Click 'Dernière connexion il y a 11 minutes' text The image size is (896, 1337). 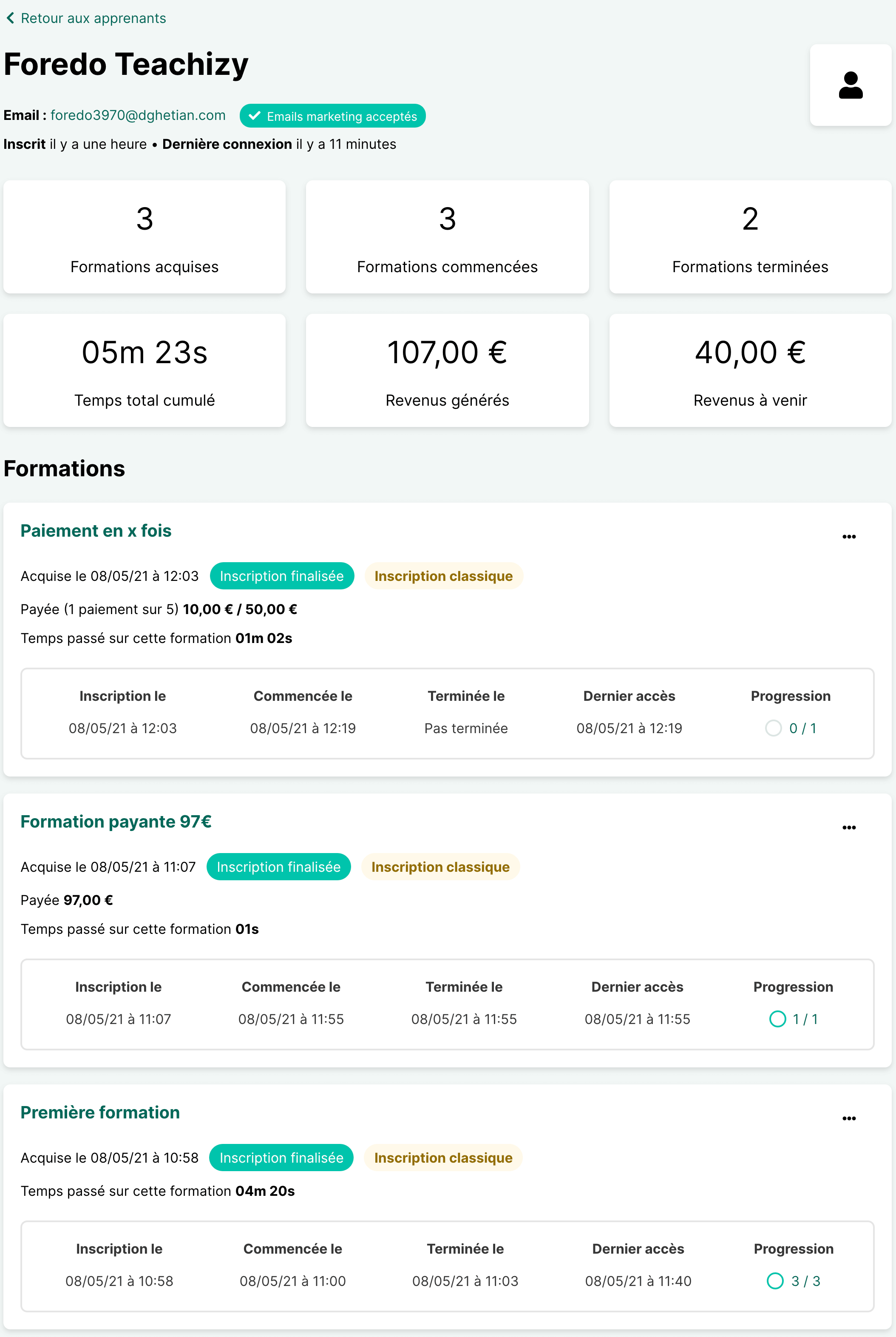[x=279, y=144]
